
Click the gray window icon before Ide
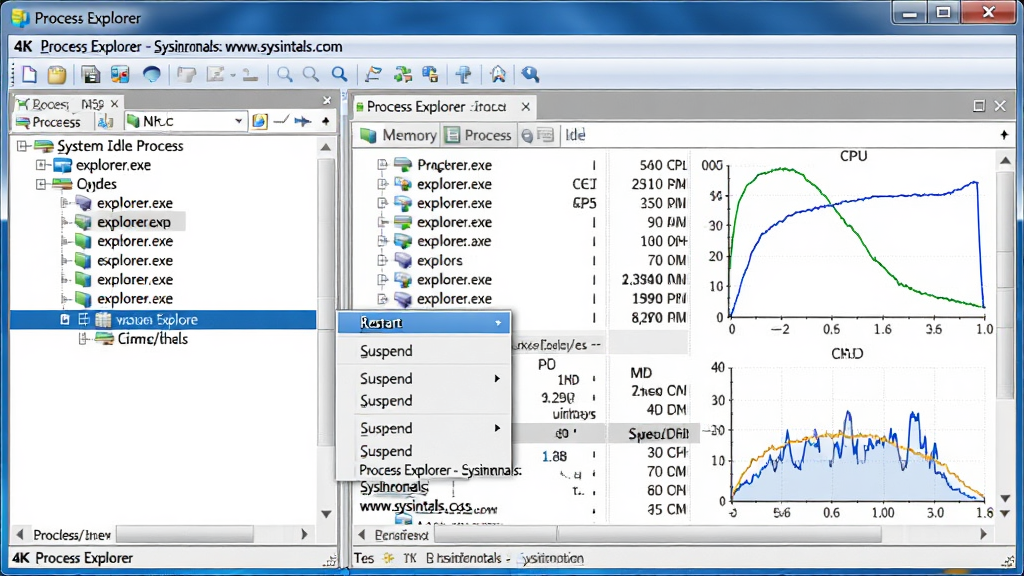click(545, 135)
